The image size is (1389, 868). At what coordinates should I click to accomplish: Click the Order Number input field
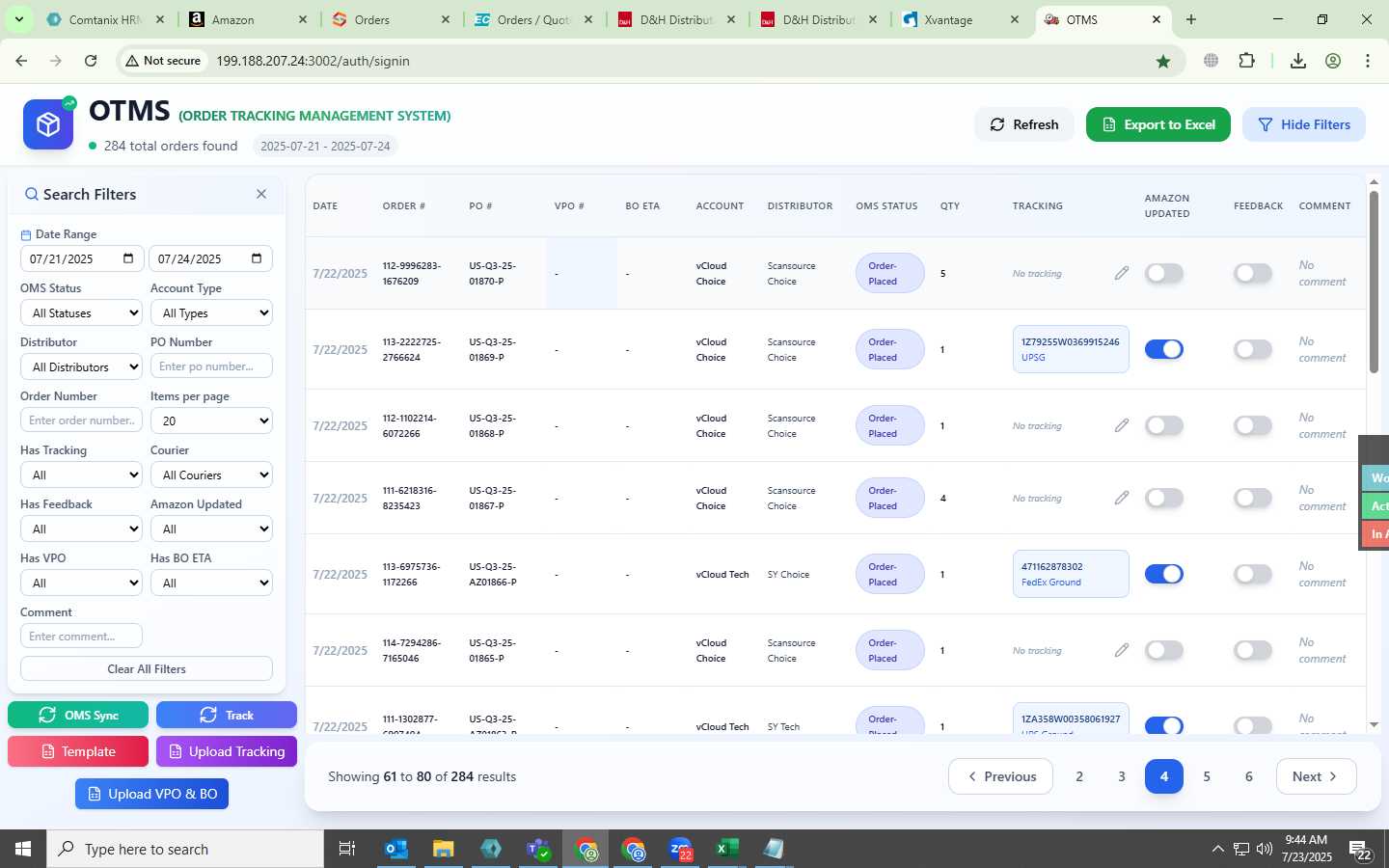click(81, 420)
